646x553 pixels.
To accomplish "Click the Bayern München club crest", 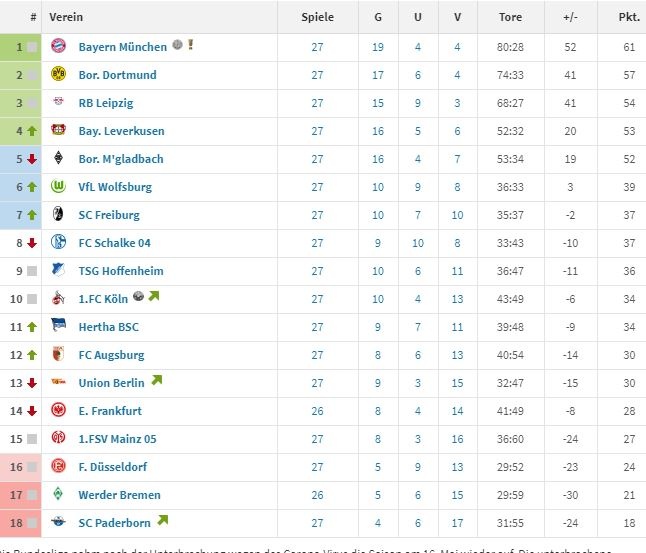I will click(58, 46).
